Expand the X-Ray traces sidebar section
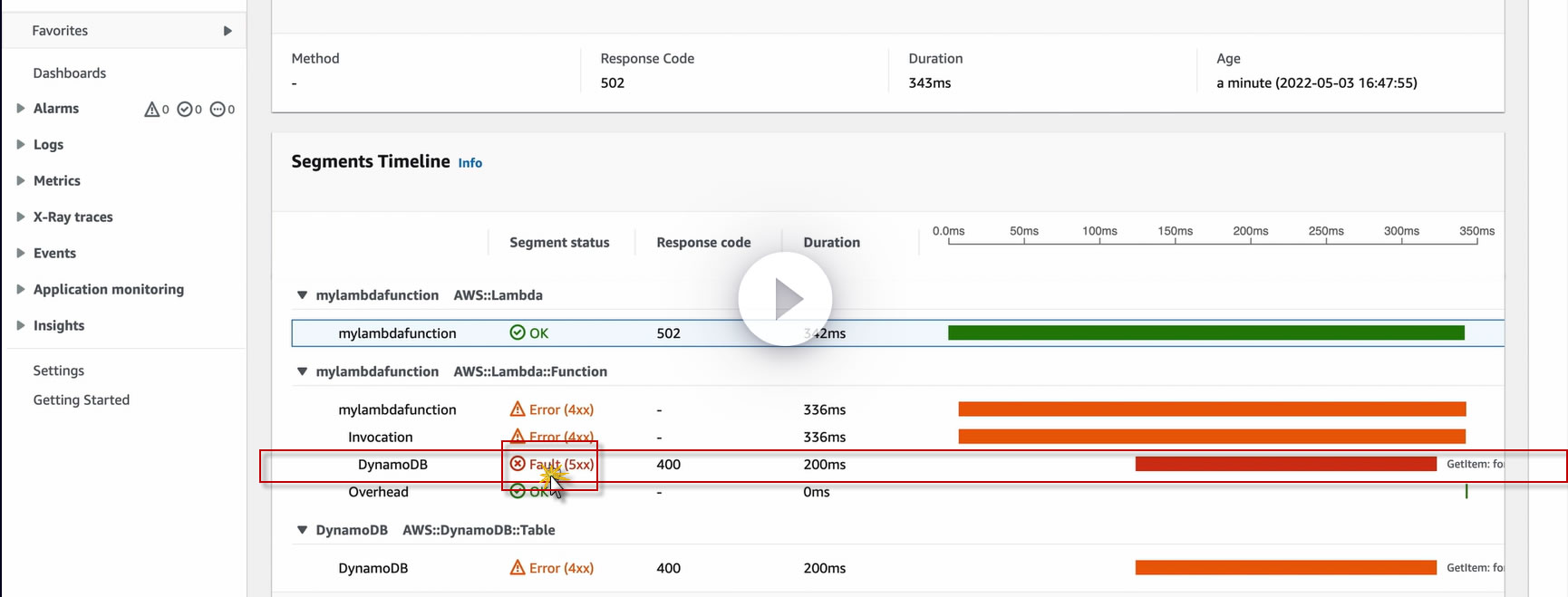 [x=20, y=217]
